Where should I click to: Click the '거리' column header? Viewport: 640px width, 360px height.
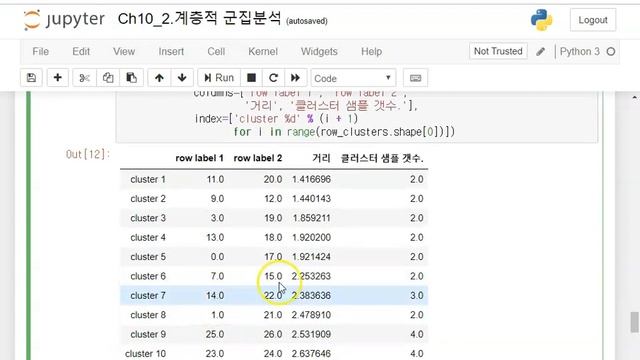click(x=321, y=158)
